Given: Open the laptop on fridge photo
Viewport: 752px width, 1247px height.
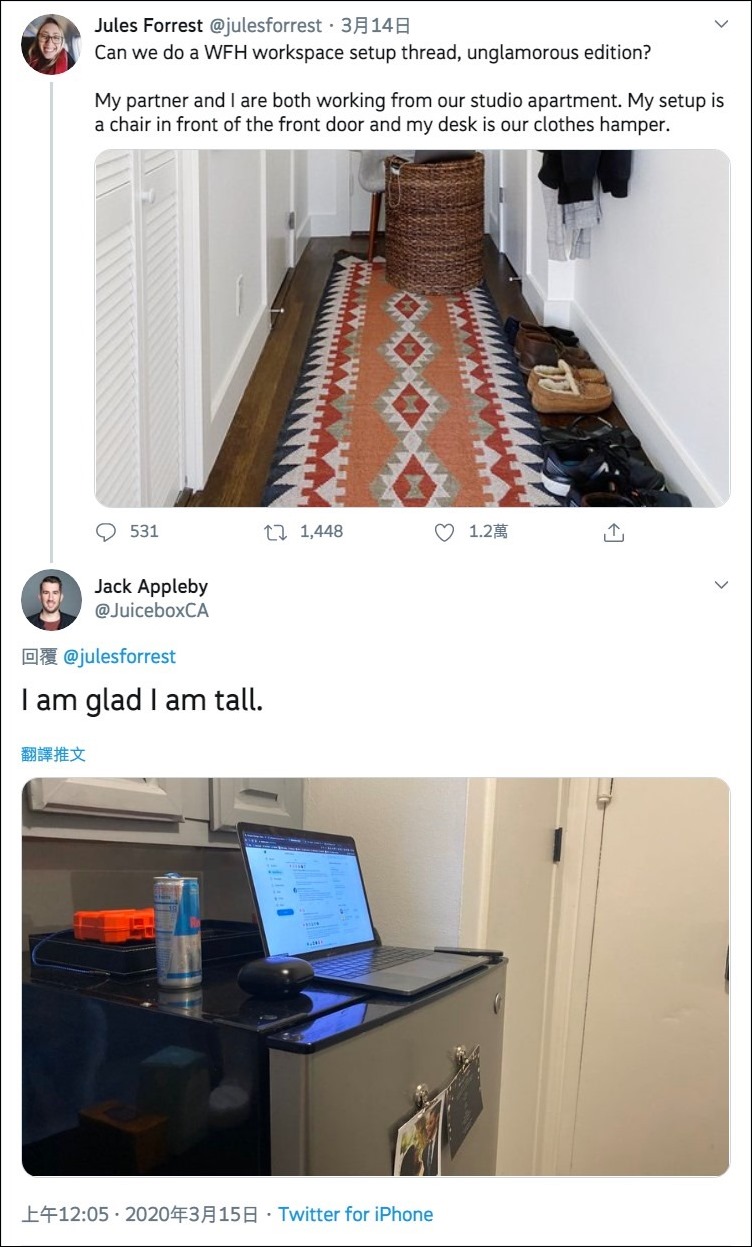Looking at the screenshot, I should (x=376, y=977).
